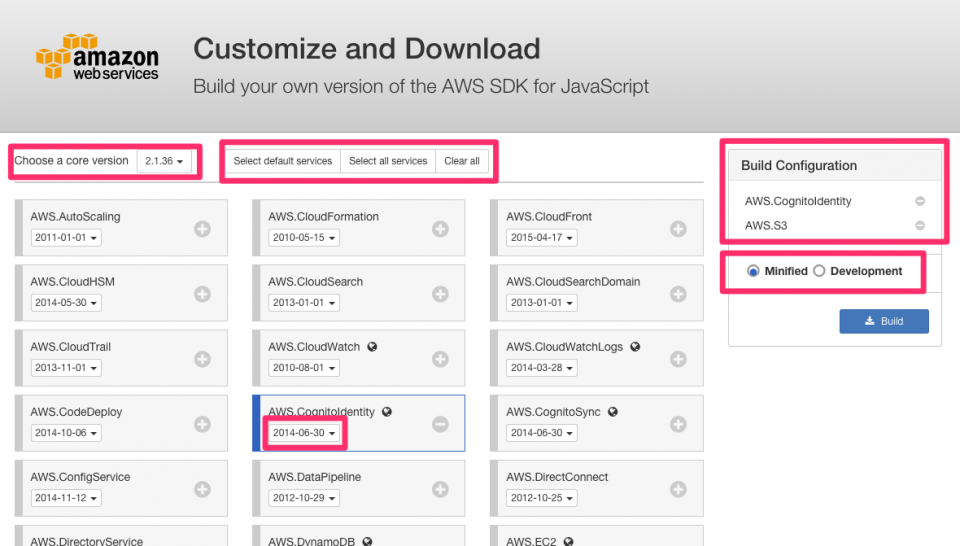The height and width of the screenshot is (546, 960).
Task: Click the blue Build button
Action: (884, 321)
